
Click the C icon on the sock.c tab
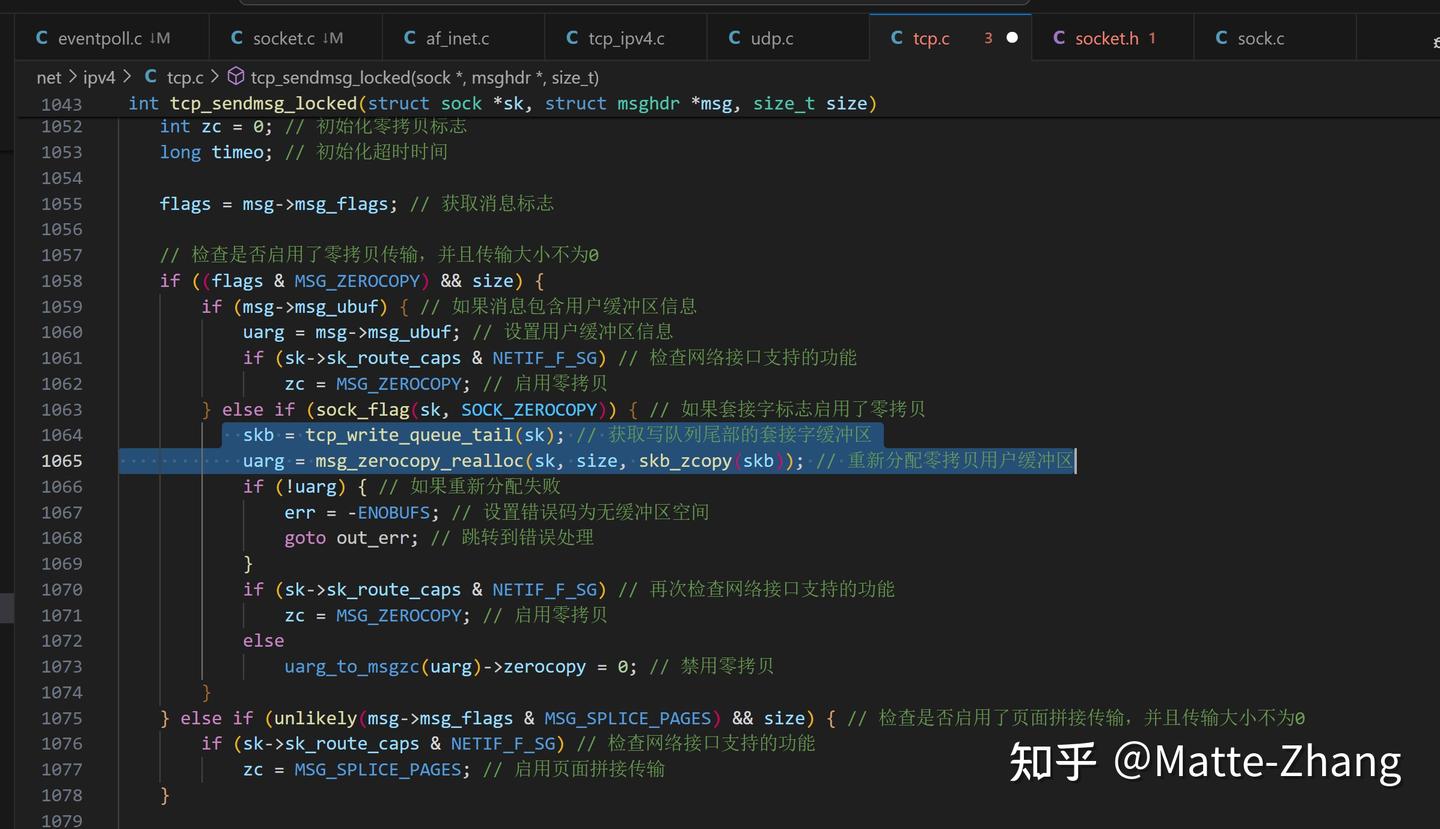pyautogui.click(x=1222, y=37)
